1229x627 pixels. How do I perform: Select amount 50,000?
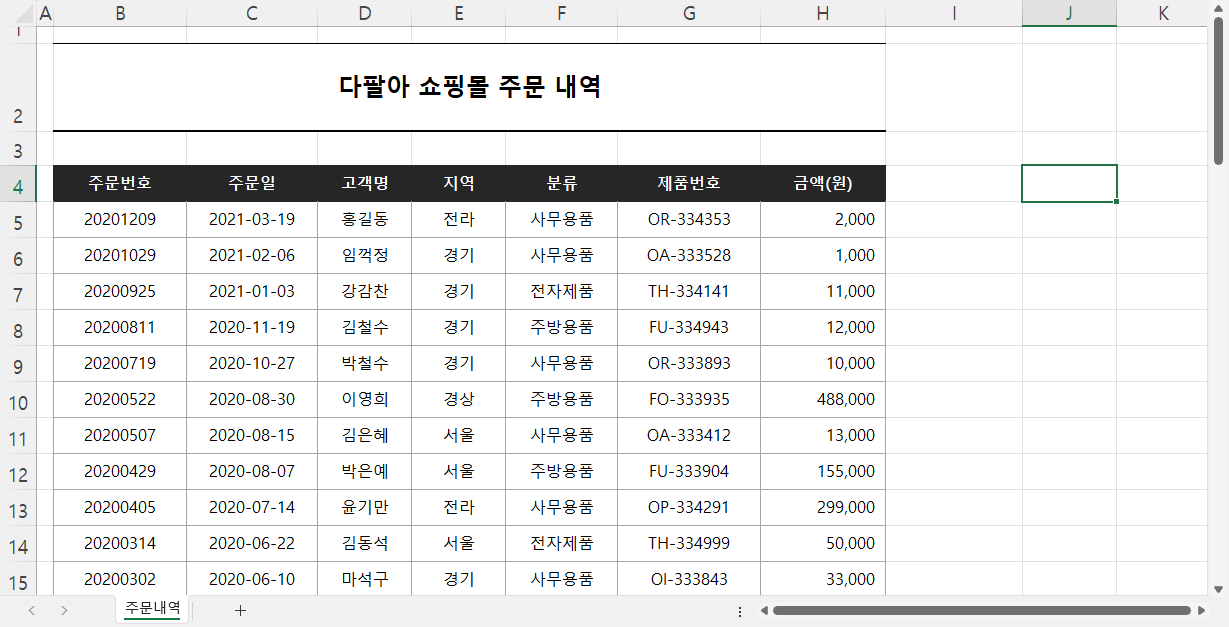(823, 544)
